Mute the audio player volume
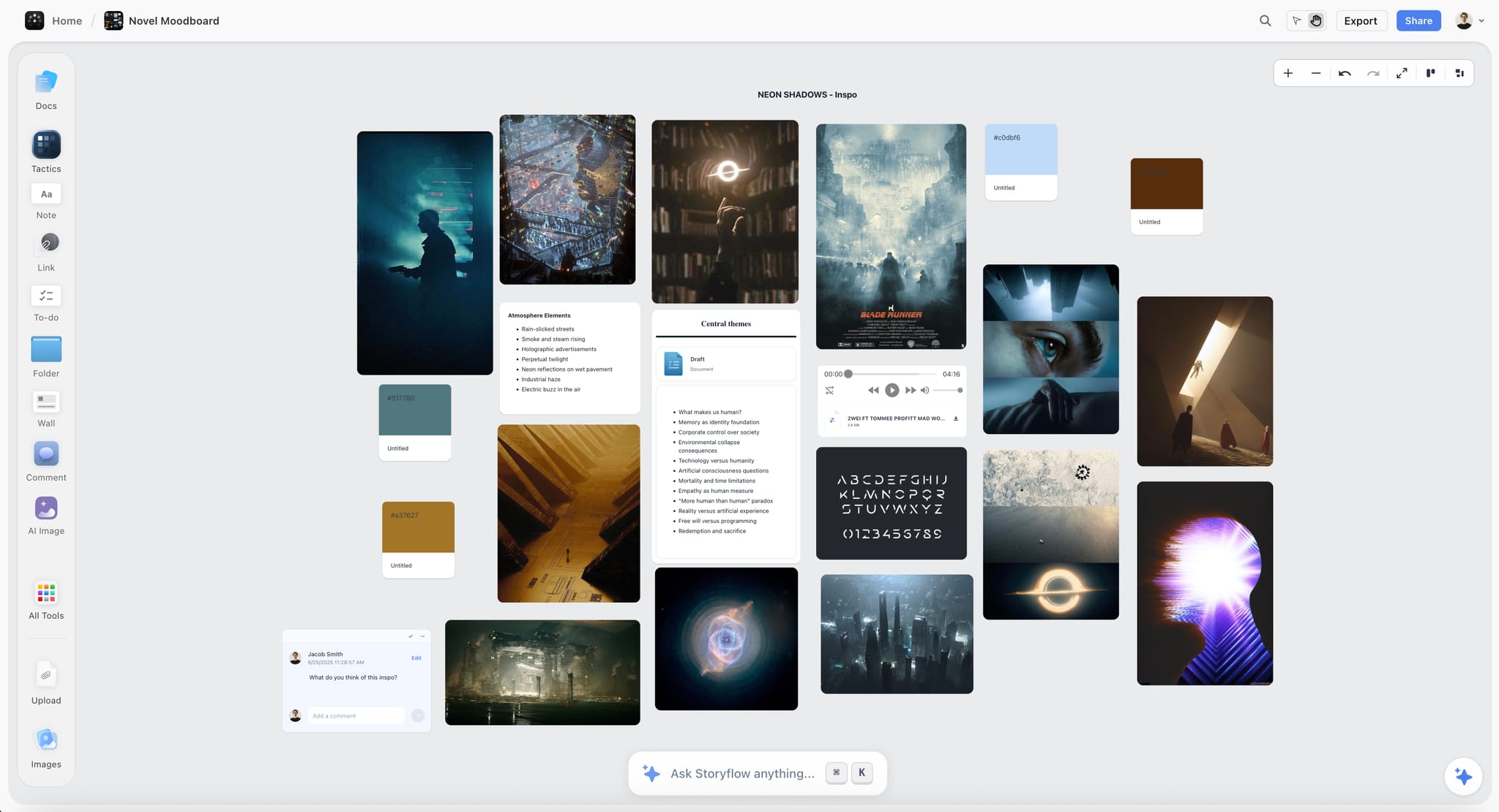1499x812 pixels. click(x=924, y=391)
